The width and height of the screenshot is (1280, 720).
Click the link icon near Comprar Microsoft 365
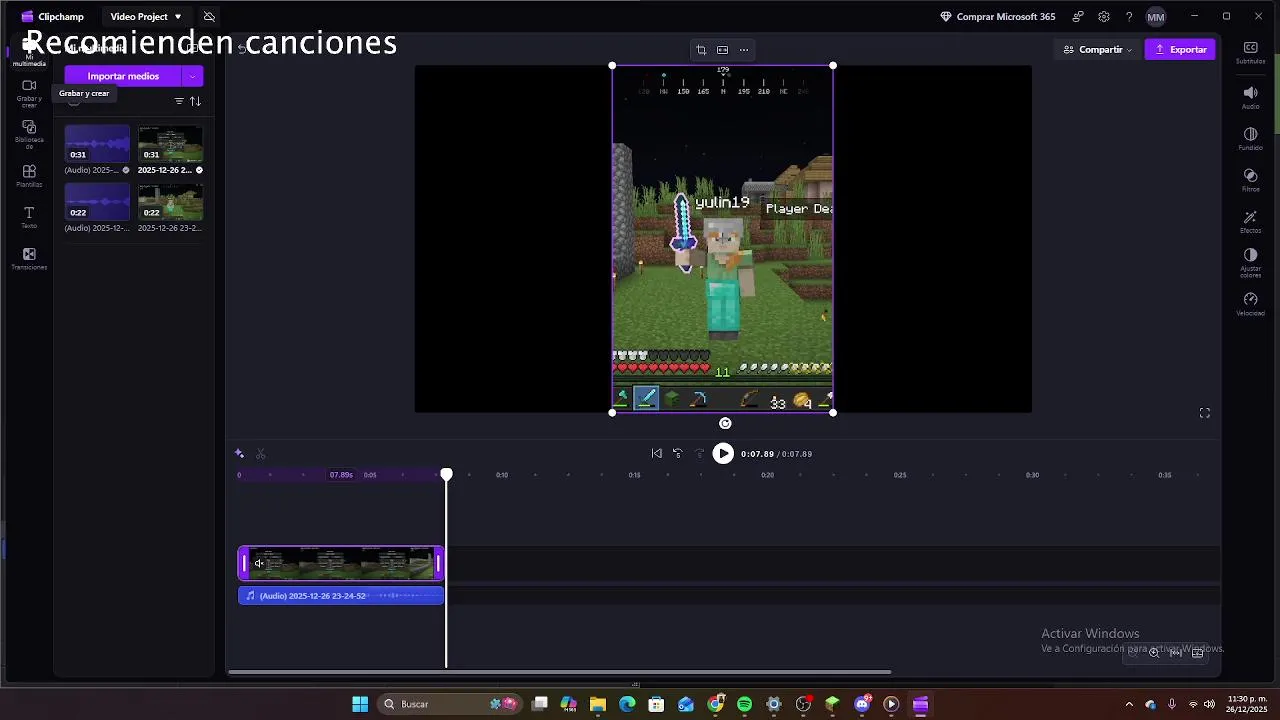pos(1077,17)
